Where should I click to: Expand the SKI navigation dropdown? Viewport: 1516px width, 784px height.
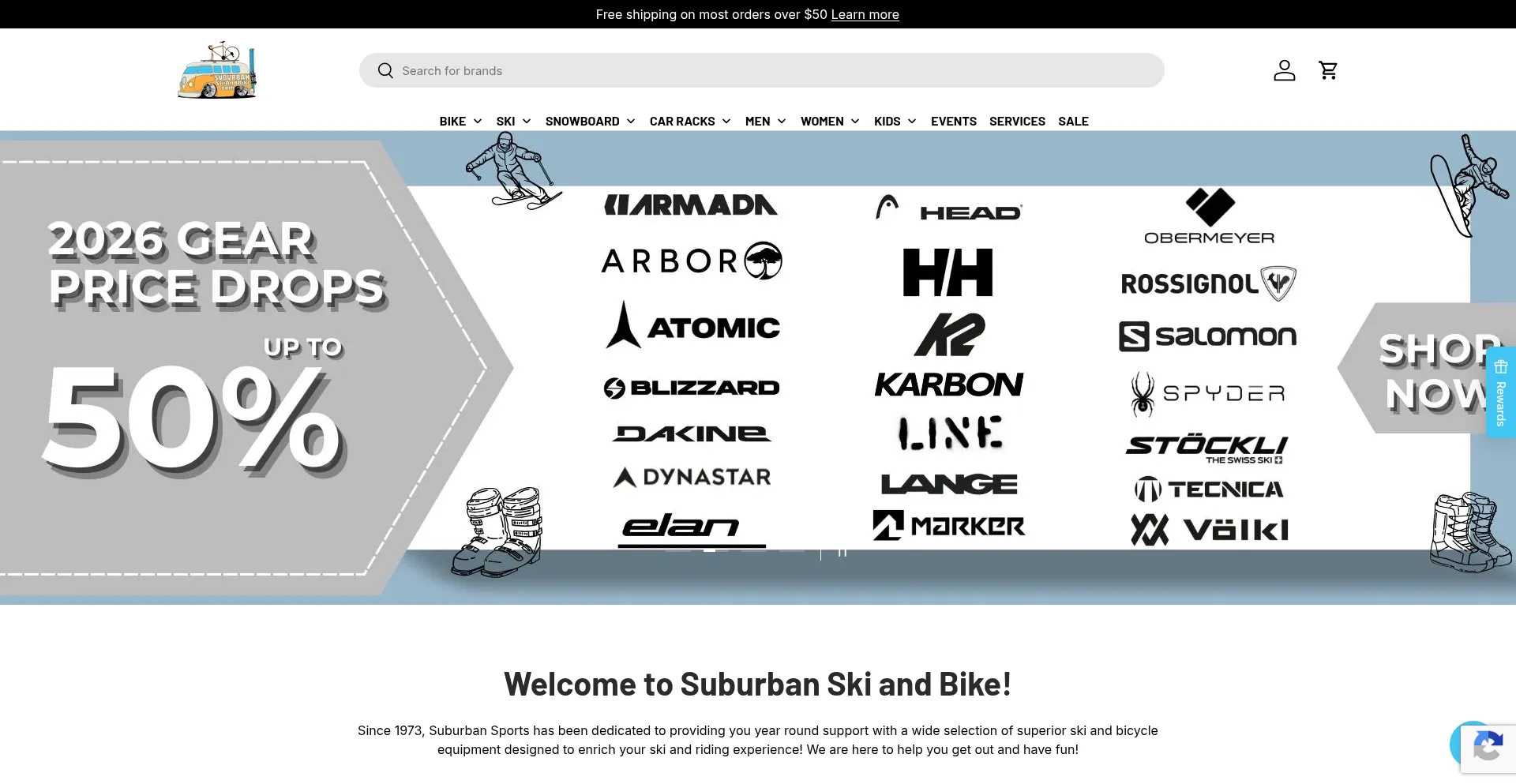[x=513, y=121]
